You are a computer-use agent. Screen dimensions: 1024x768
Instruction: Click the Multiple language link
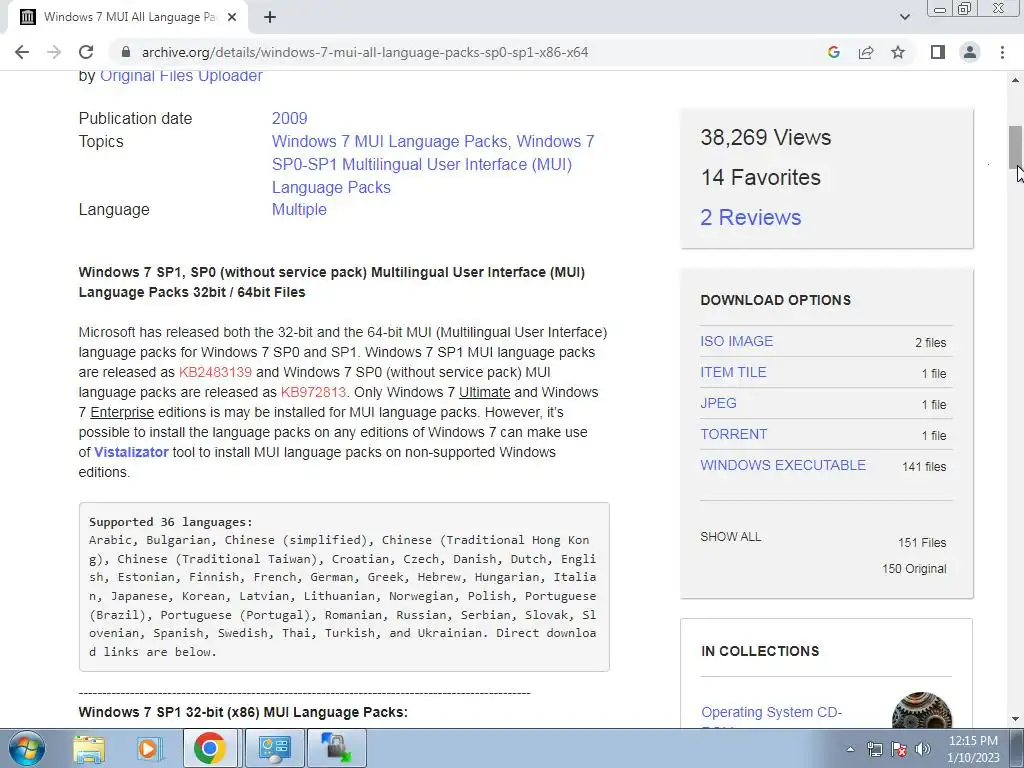[x=299, y=210]
